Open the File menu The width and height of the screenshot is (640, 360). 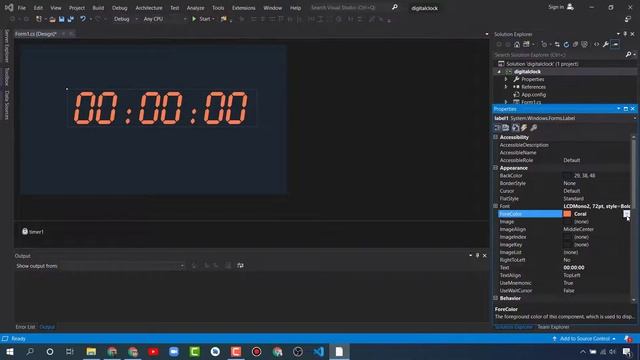point(22,8)
